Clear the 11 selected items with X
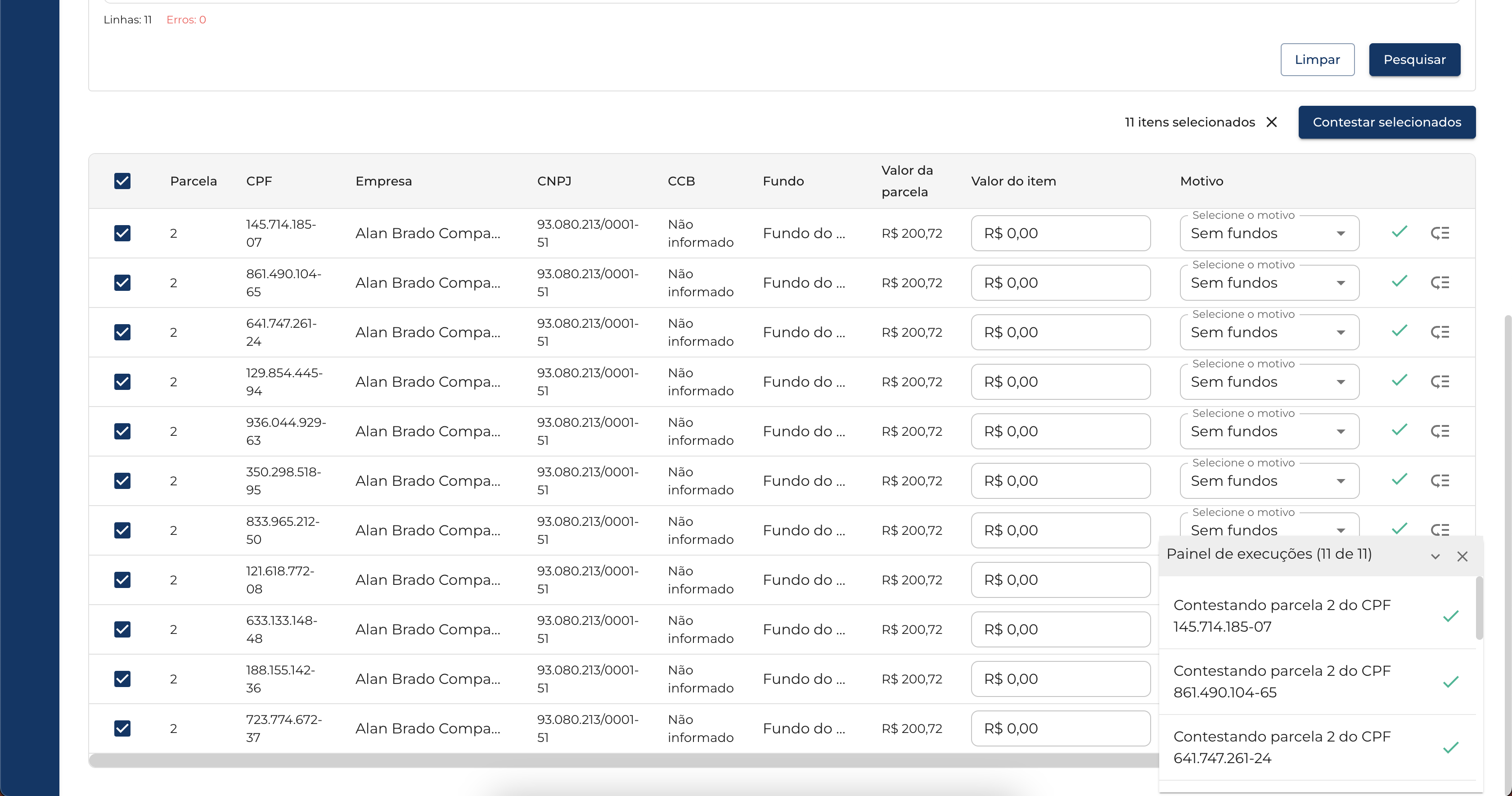Image resolution: width=1512 pixels, height=796 pixels. tap(1271, 122)
